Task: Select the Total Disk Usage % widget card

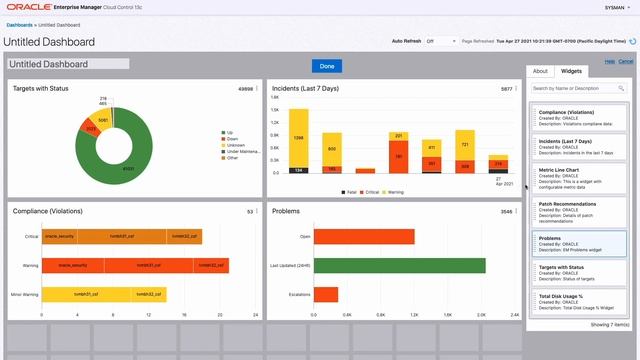Action: (x=579, y=302)
